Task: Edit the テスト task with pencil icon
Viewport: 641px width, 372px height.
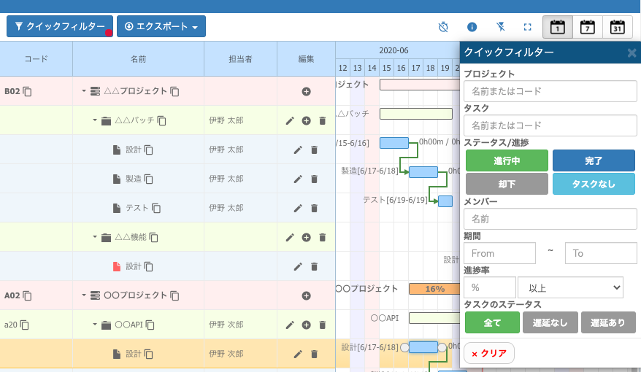Action: point(298,208)
